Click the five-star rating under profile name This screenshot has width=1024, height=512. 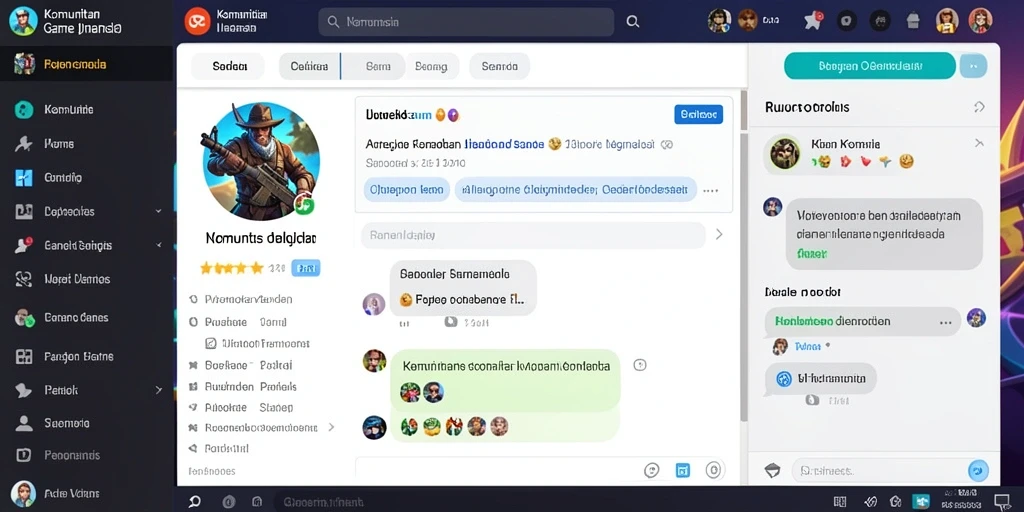click(x=231, y=268)
